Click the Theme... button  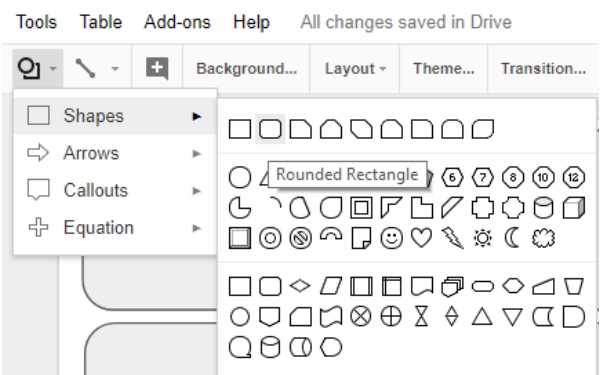(444, 69)
